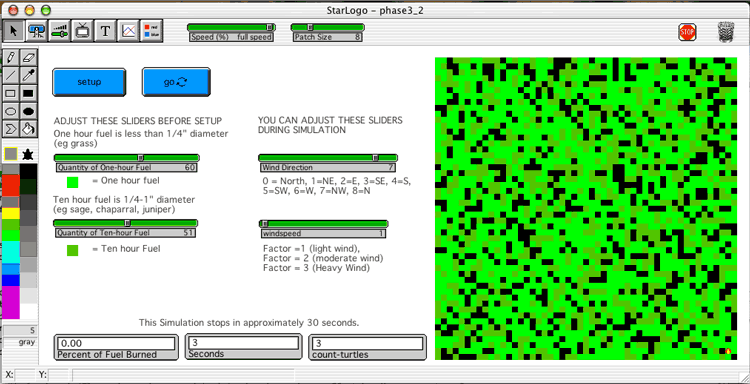Click the 'ADJUST THESE SLIDERS BEFORE SETUP' label
The width and height of the screenshot is (750, 384).
click(x=138, y=121)
